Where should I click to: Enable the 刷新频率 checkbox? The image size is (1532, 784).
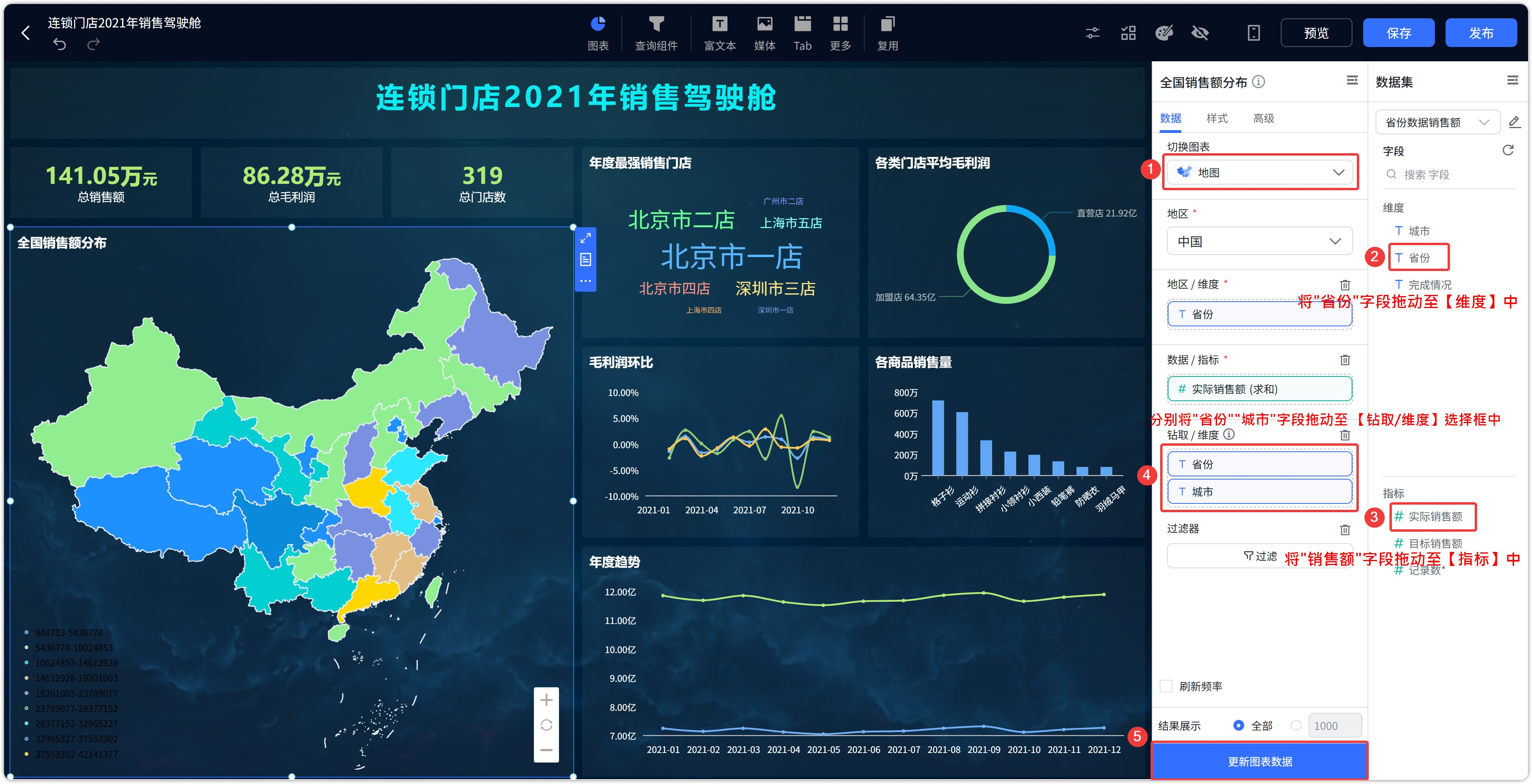(x=1166, y=686)
